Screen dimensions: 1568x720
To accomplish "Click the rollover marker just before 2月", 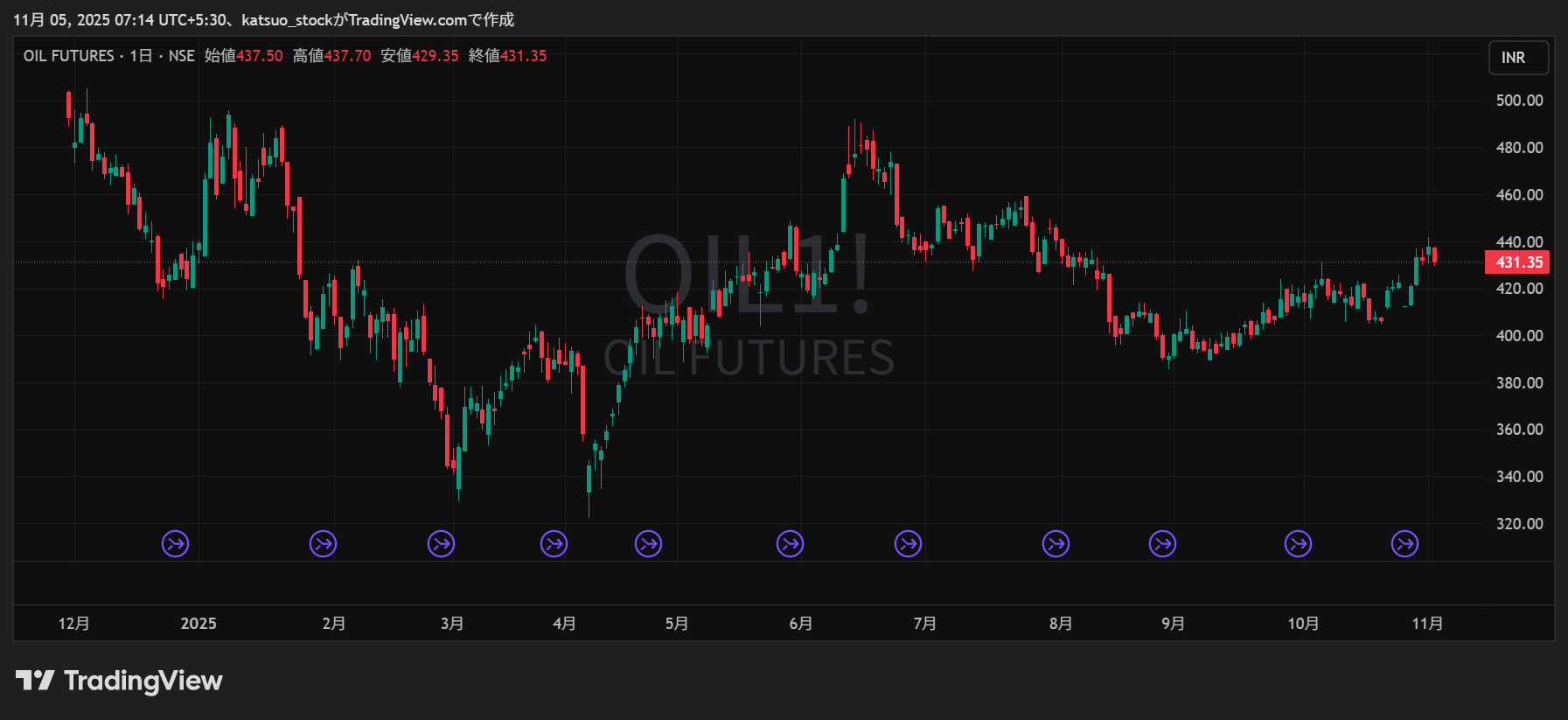I will (x=324, y=544).
